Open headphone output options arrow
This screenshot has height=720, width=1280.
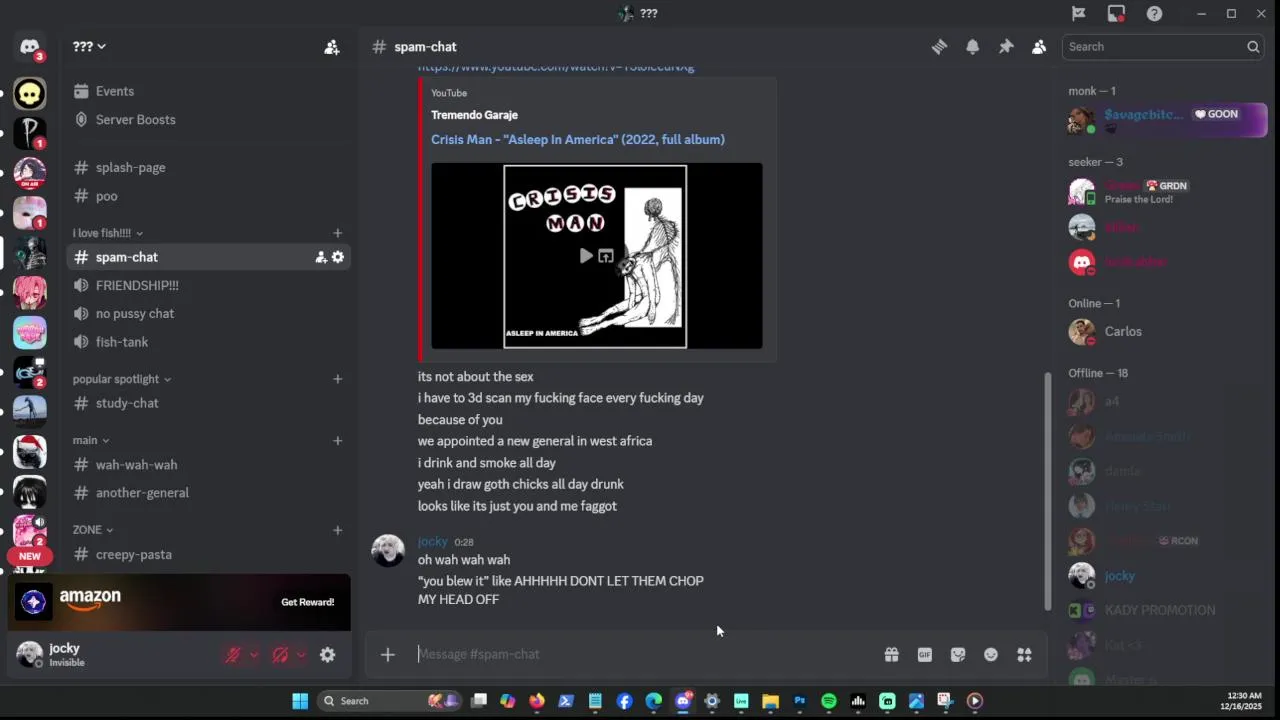(301, 655)
